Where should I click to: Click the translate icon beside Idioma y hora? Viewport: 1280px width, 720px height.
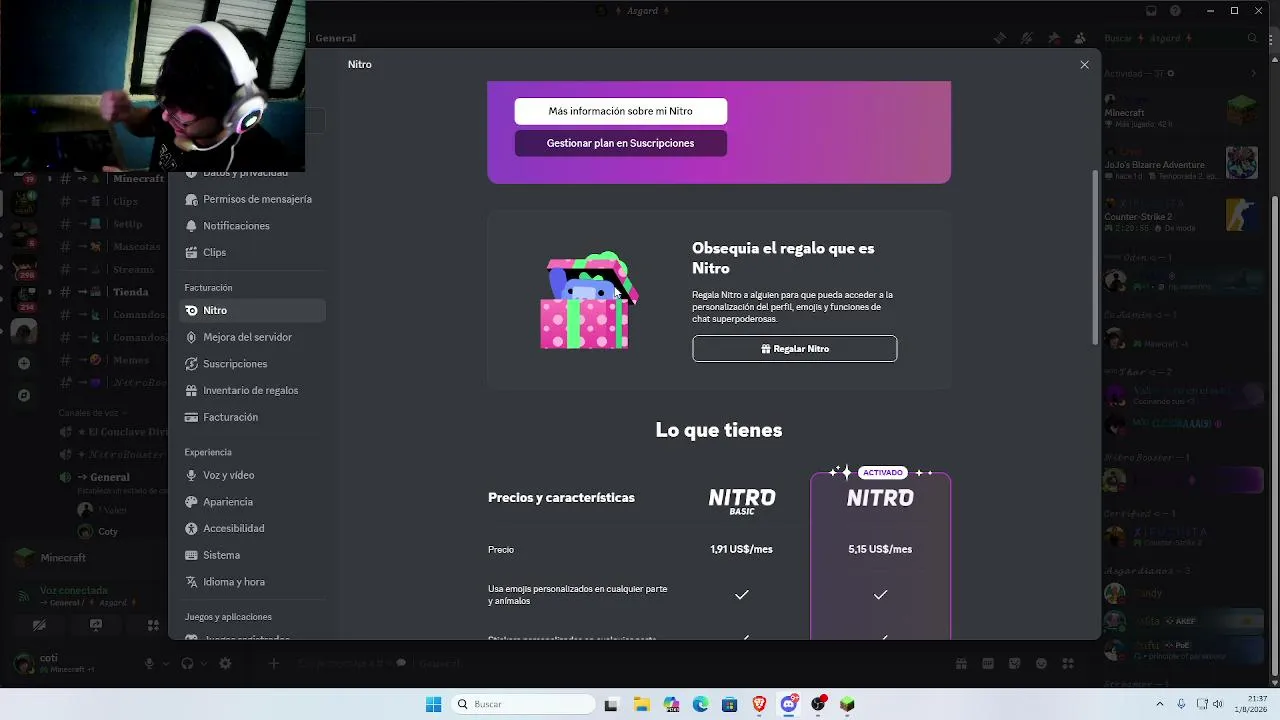coord(191,582)
